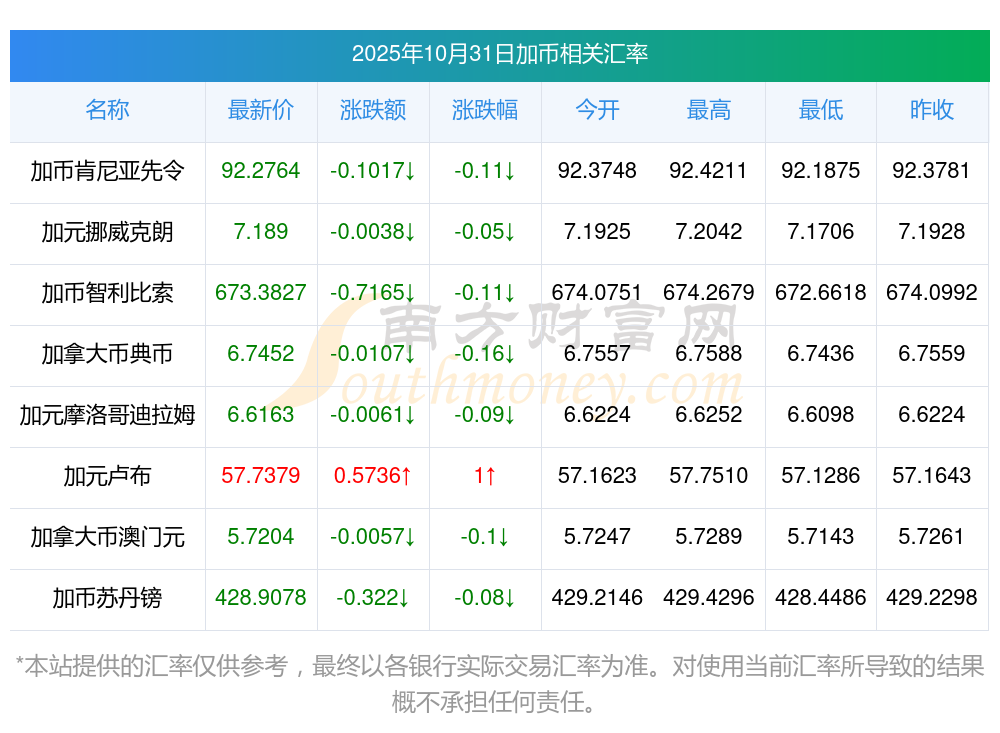Click percent change -0.09↓

(485, 414)
